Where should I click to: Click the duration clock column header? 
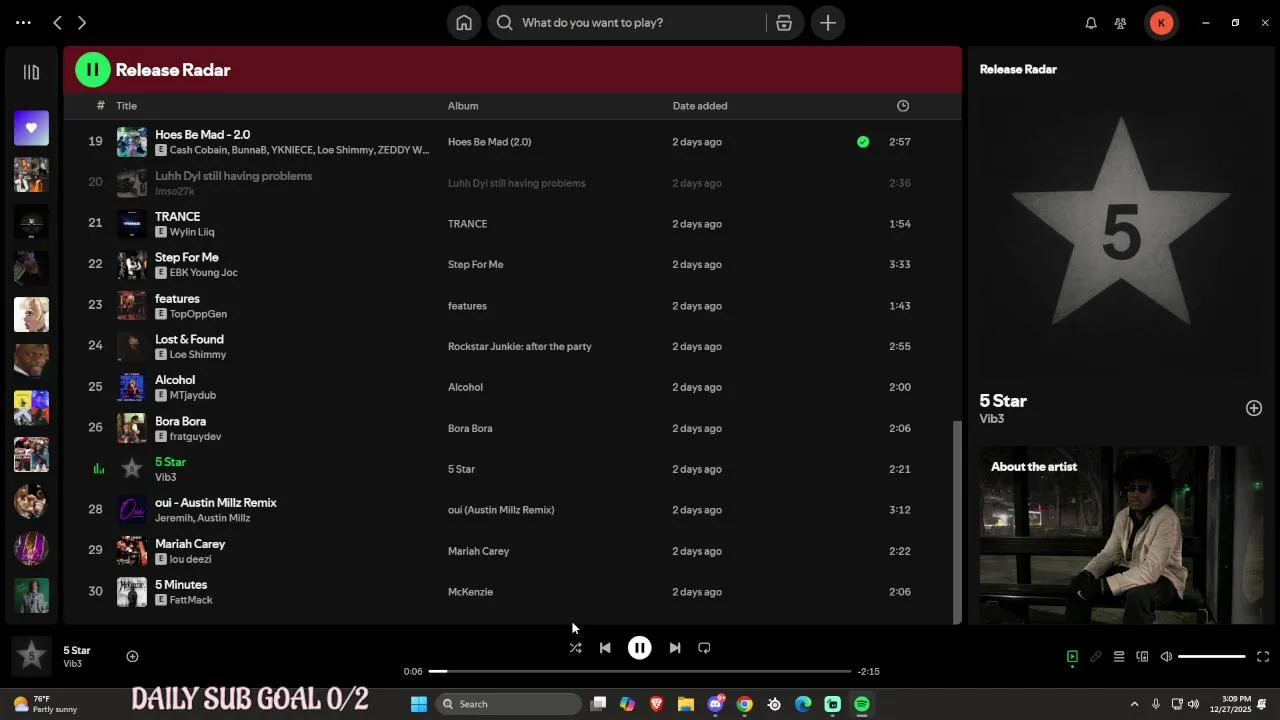tap(903, 105)
